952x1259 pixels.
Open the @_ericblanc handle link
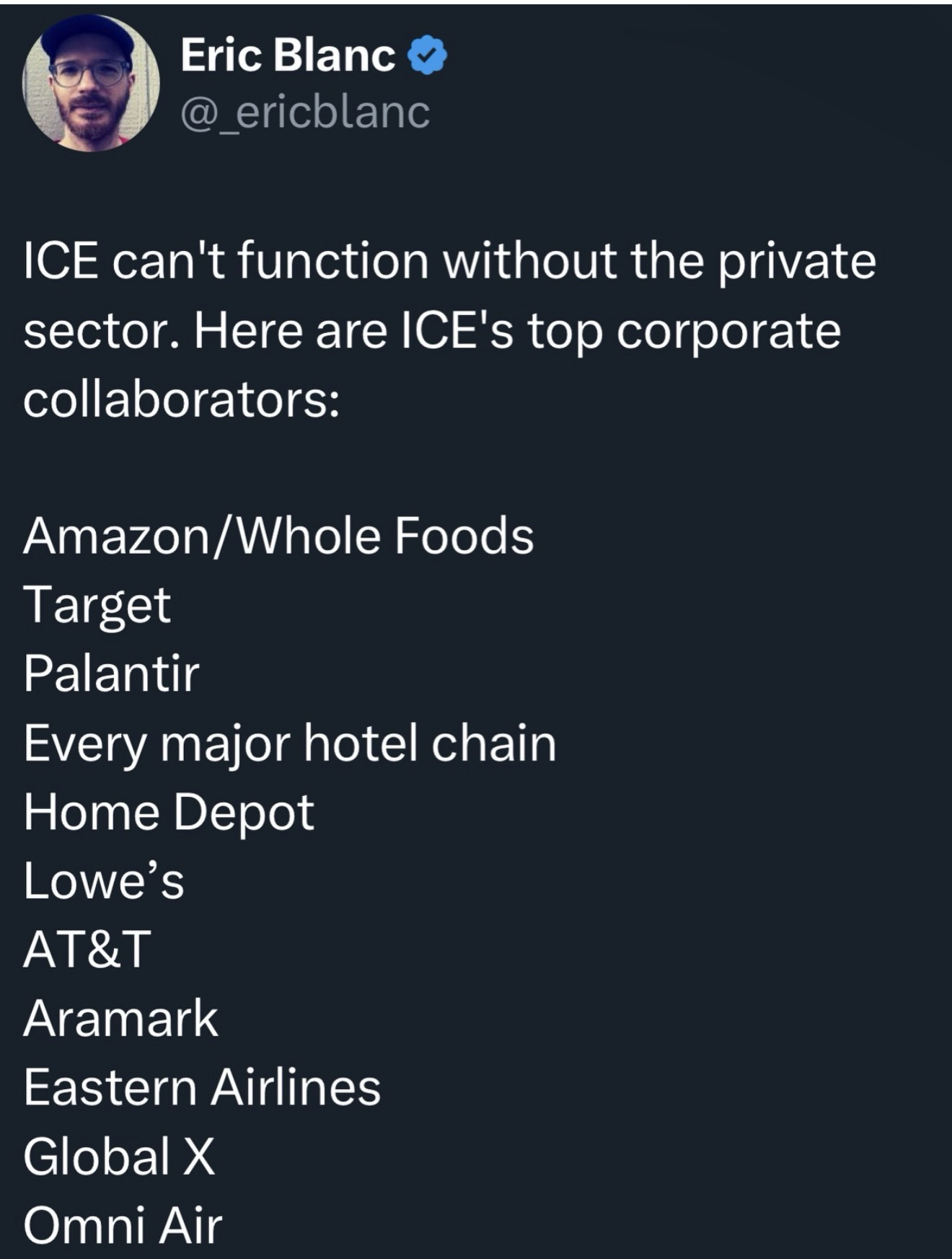tap(305, 112)
